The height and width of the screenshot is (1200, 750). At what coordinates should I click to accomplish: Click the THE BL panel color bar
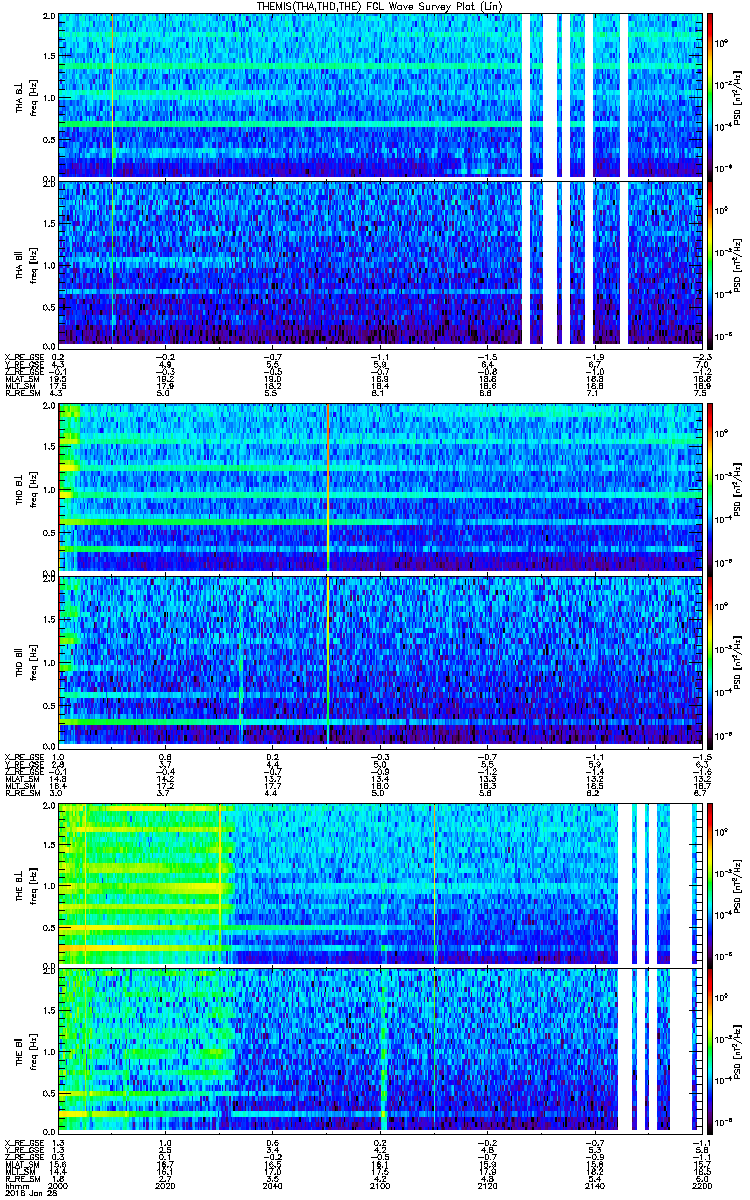710,884
